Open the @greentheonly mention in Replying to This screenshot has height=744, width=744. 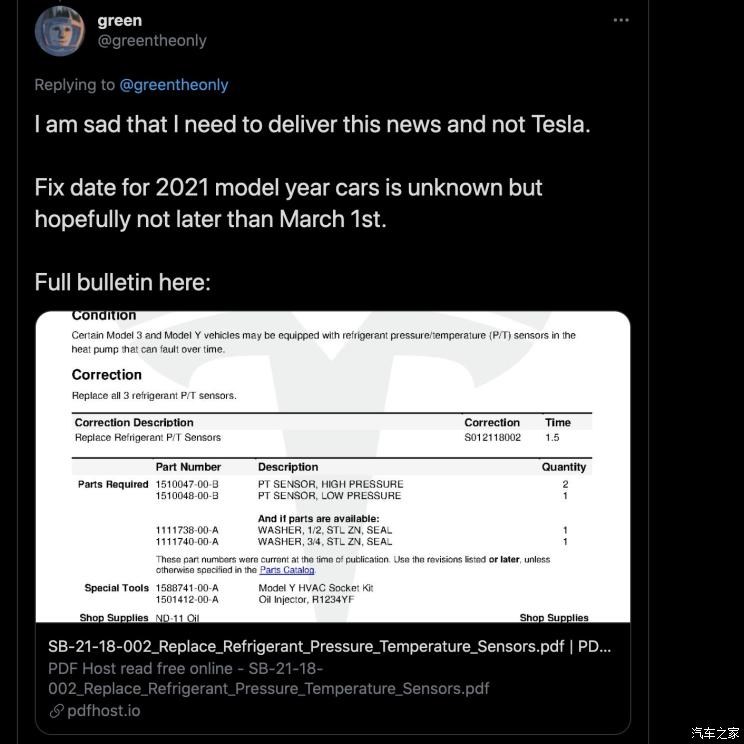[x=174, y=85]
